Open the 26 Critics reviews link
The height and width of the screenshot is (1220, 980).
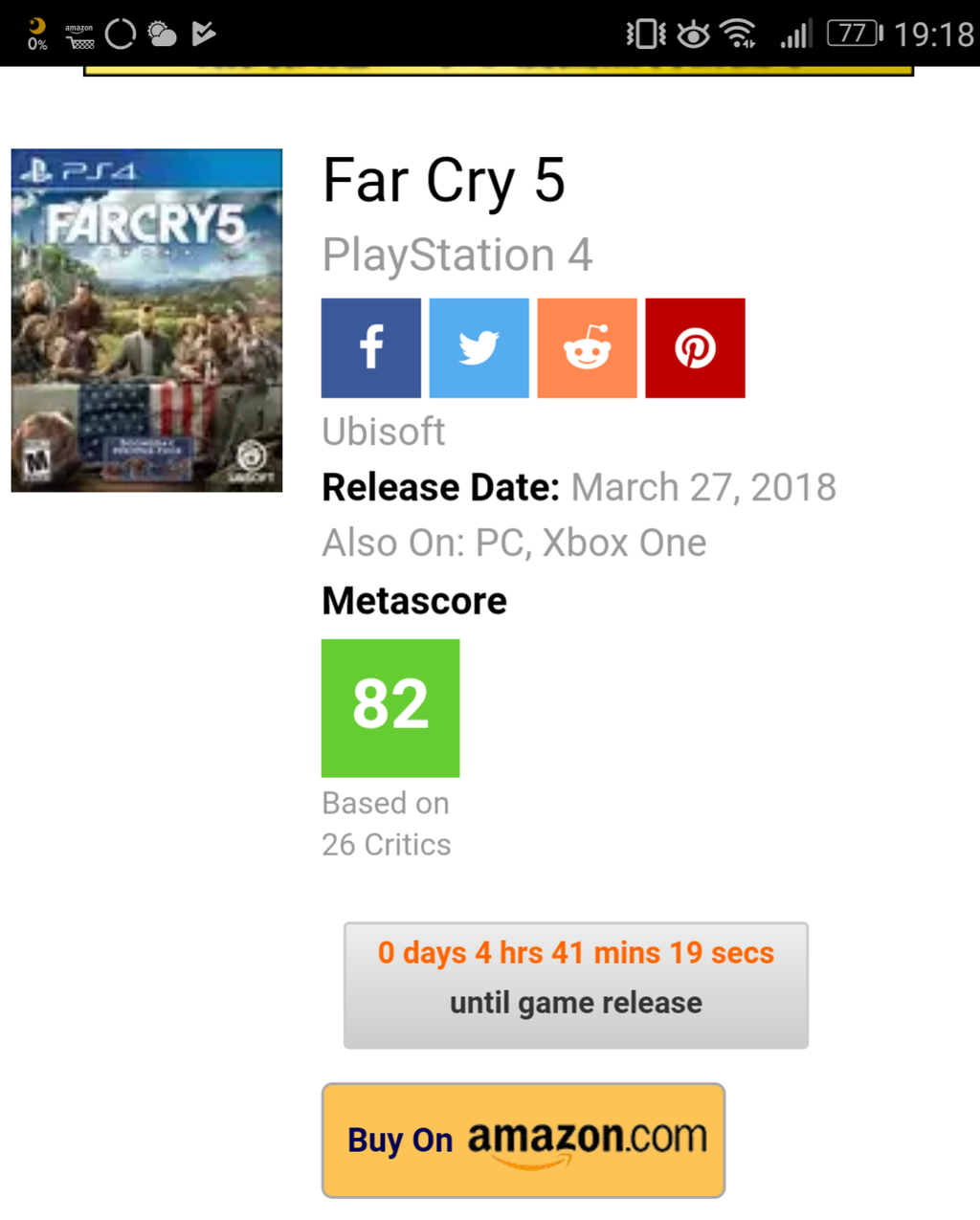point(386,844)
